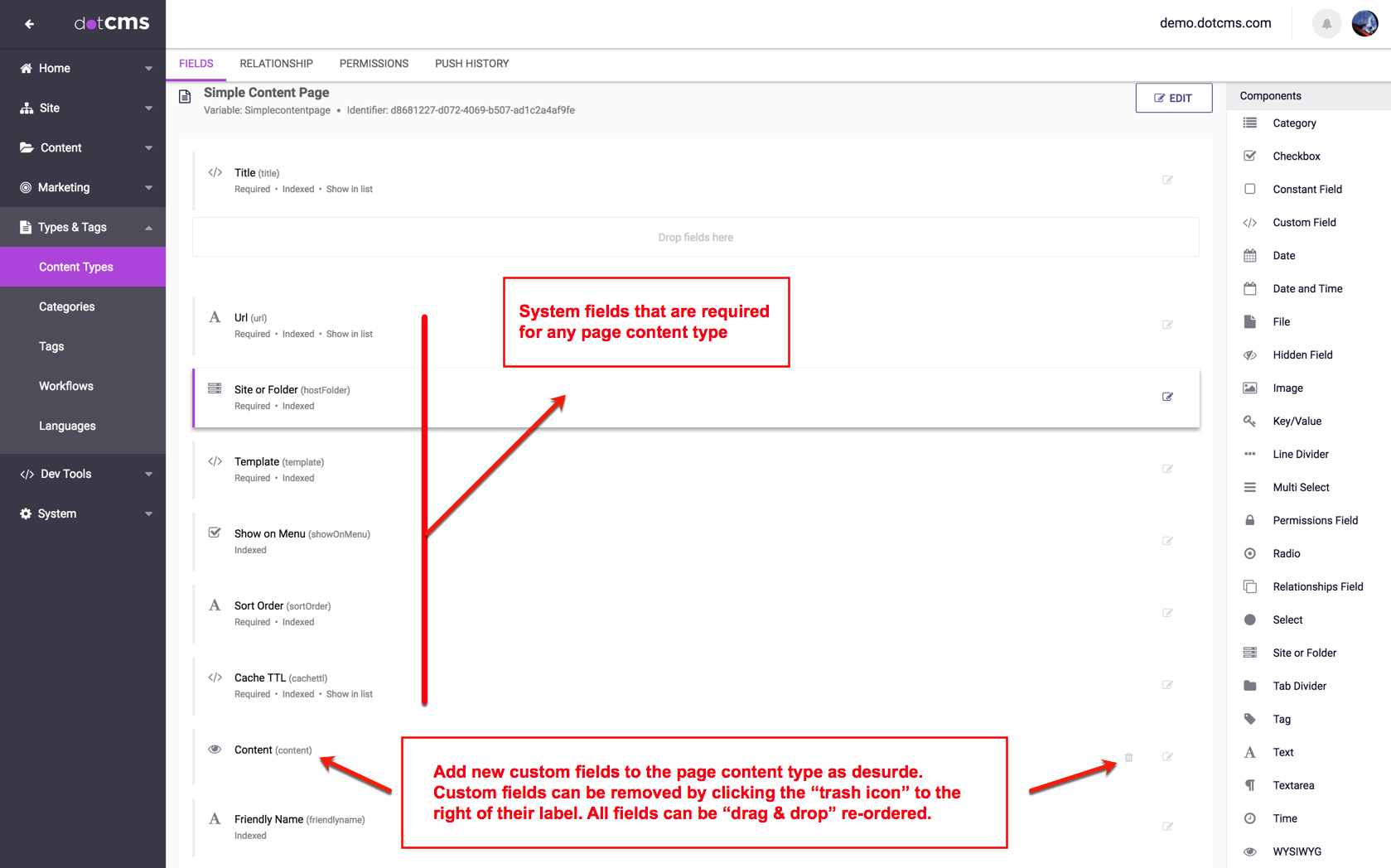Click the trash icon for Content field
The image size is (1391, 868).
point(1128,757)
